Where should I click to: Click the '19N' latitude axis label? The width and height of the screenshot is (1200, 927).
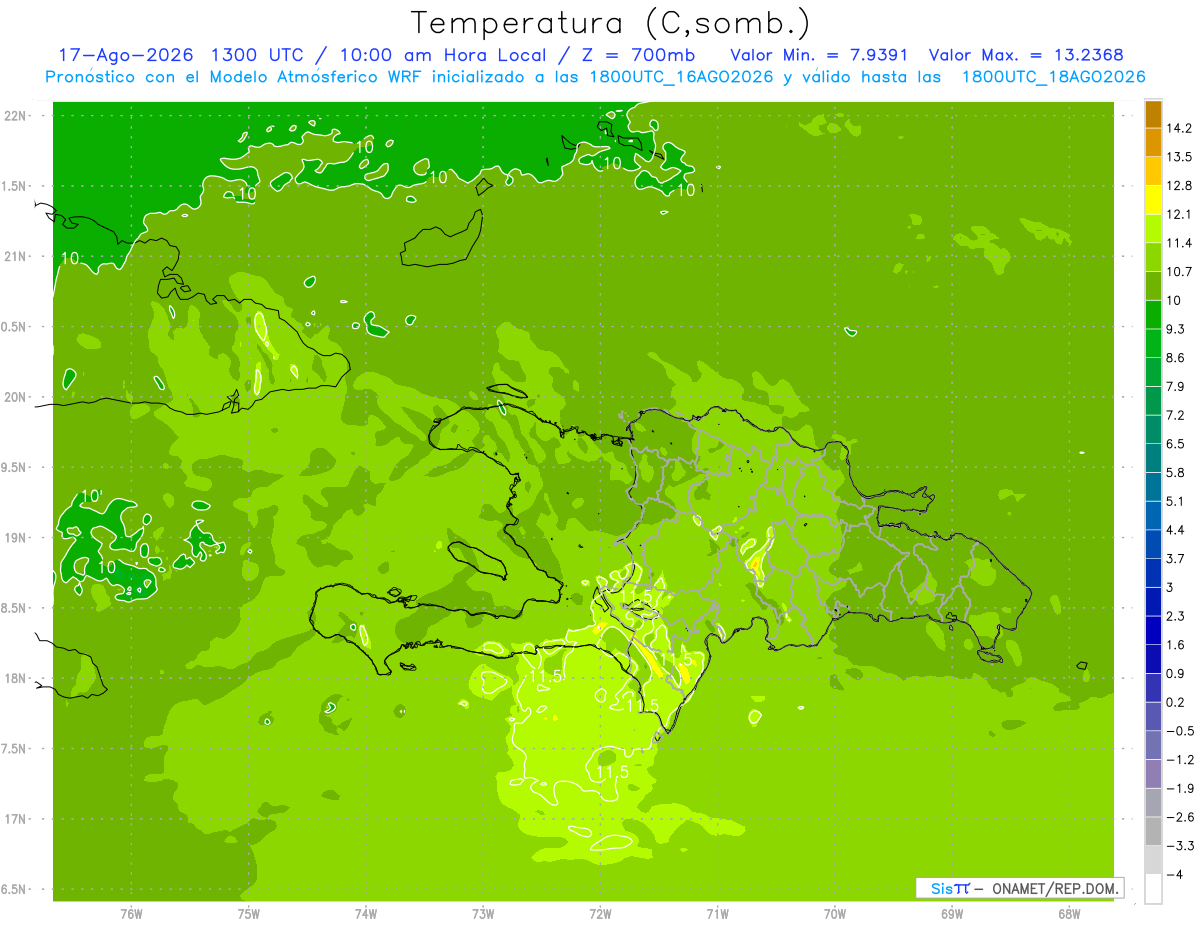16,538
